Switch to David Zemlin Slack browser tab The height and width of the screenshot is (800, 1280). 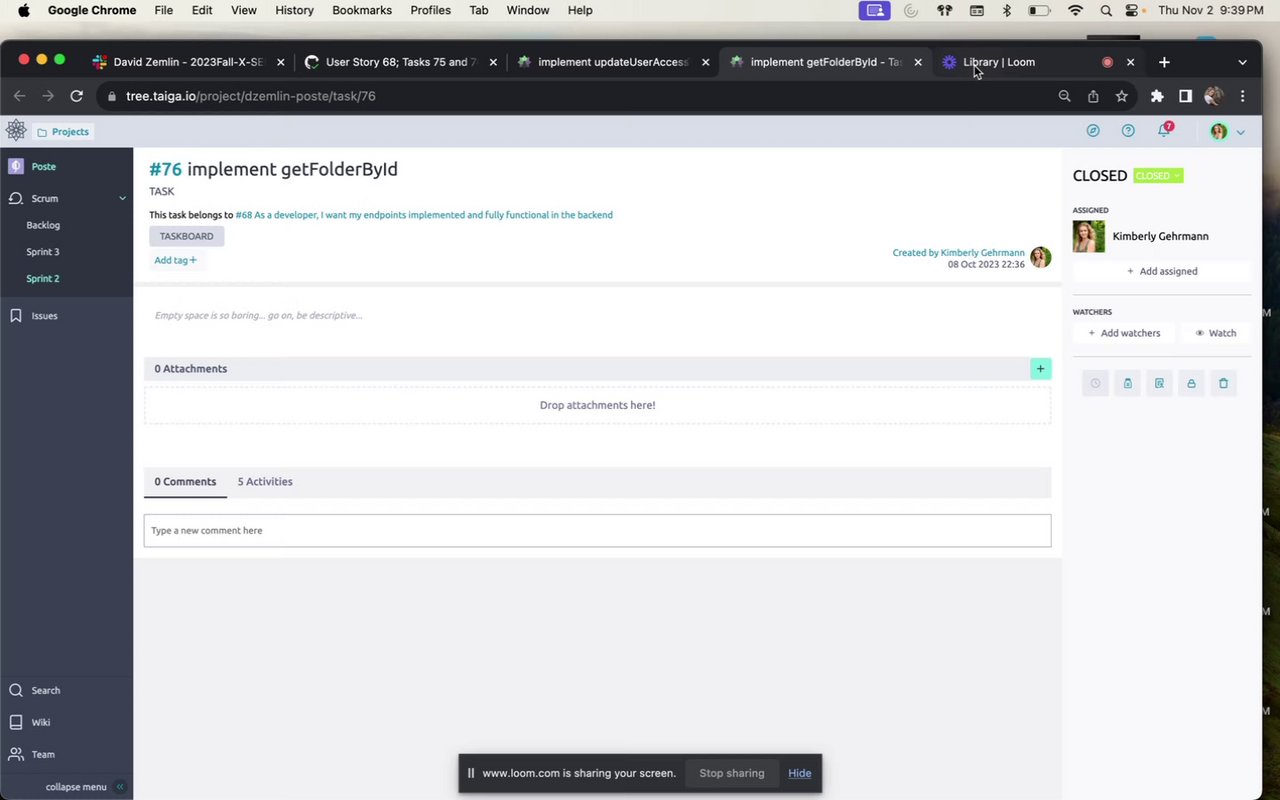pos(186,62)
